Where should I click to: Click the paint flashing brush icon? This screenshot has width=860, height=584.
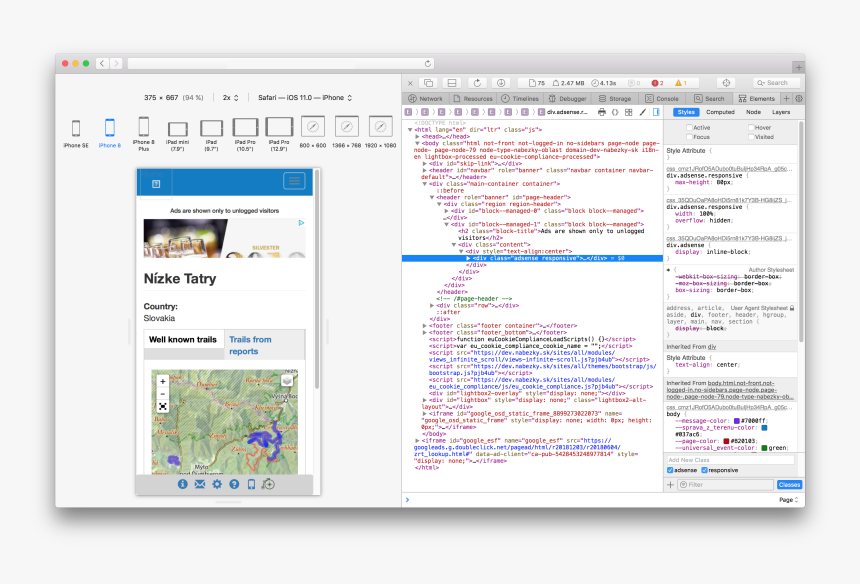click(x=642, y=112)
